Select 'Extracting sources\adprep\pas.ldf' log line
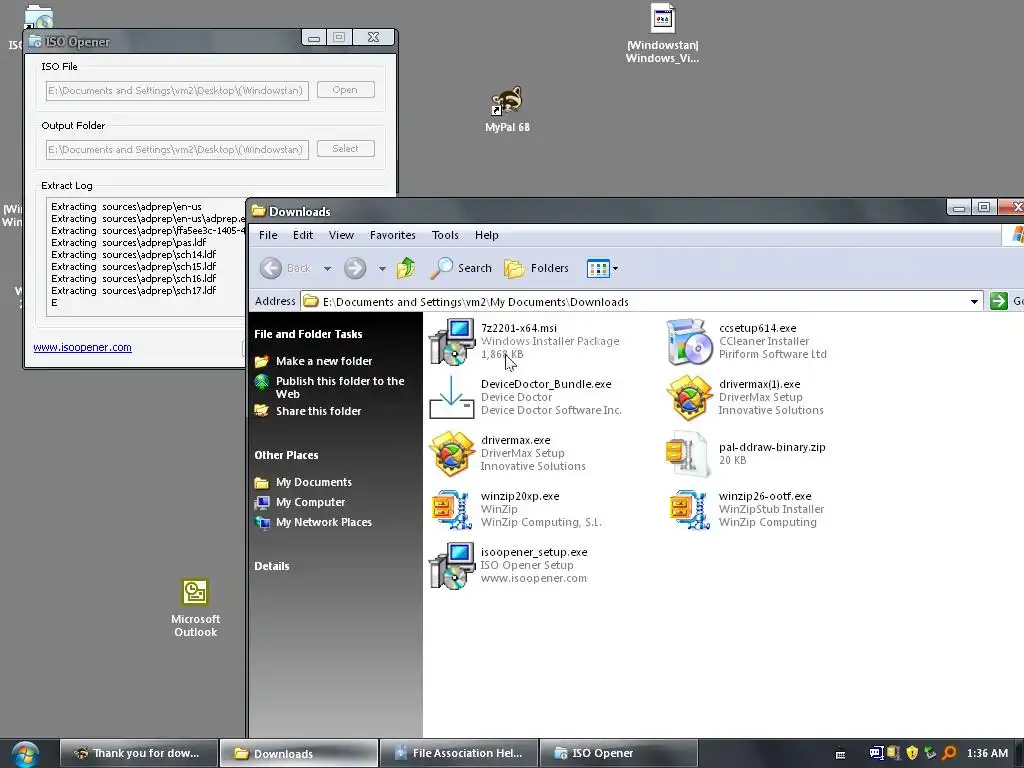 click(129, 243)
